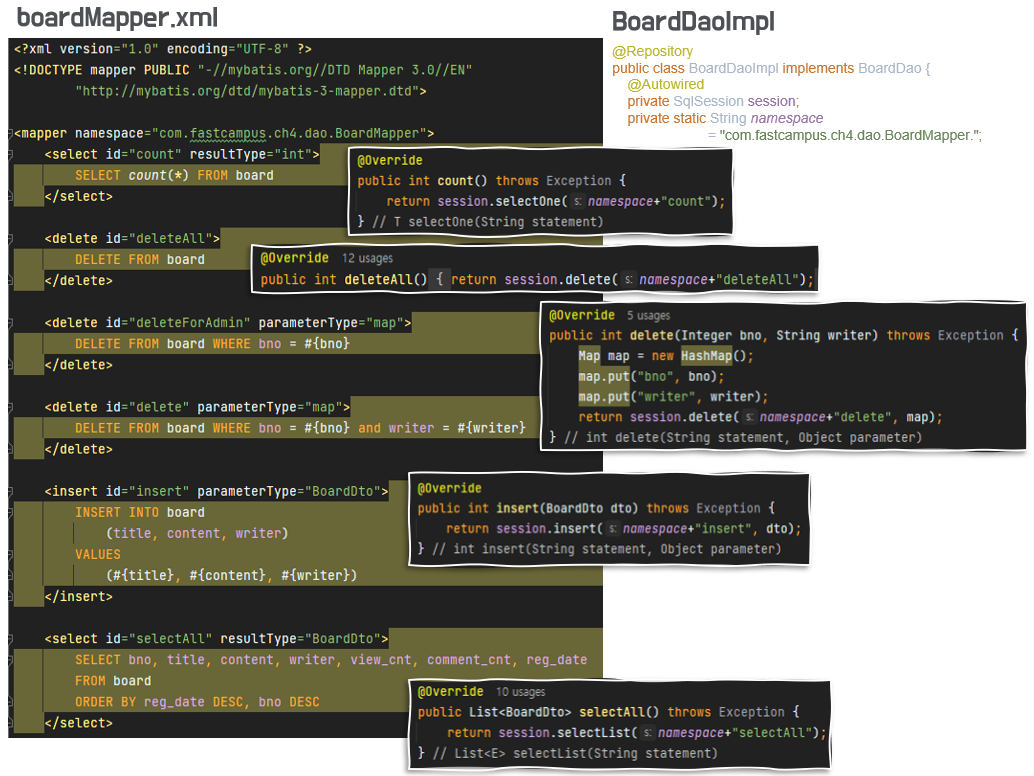Click the '12 usages' hint above deleteAll()
This screenshot has width=1034, height=776.
[367, 258]
